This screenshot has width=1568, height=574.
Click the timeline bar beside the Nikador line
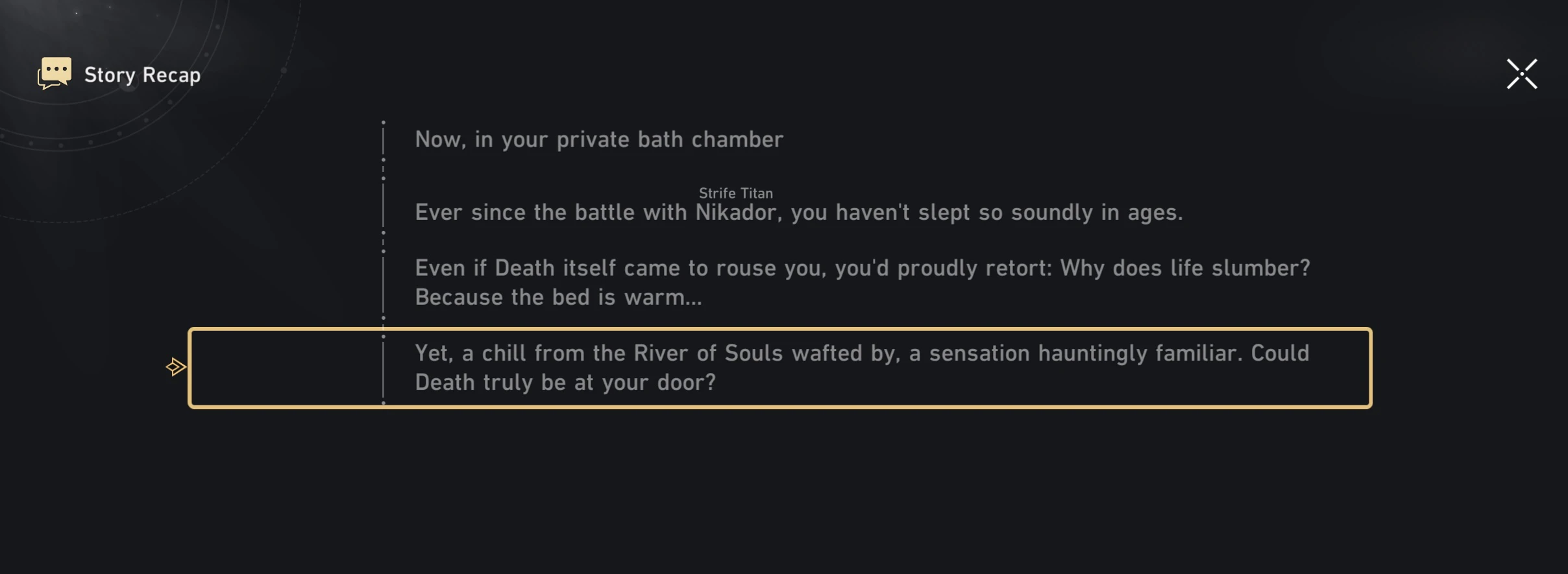coord(384,206)
